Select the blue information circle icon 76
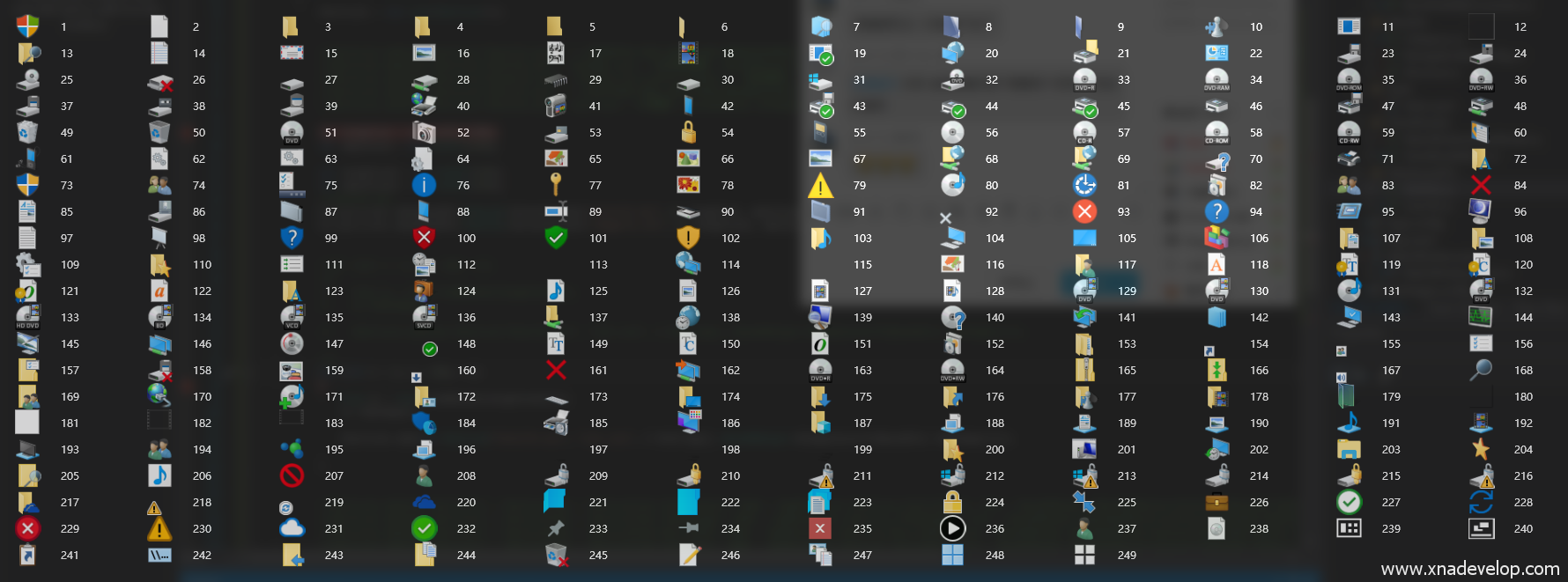This screenshot has width=1568, height=582. (x=424, y=185)
